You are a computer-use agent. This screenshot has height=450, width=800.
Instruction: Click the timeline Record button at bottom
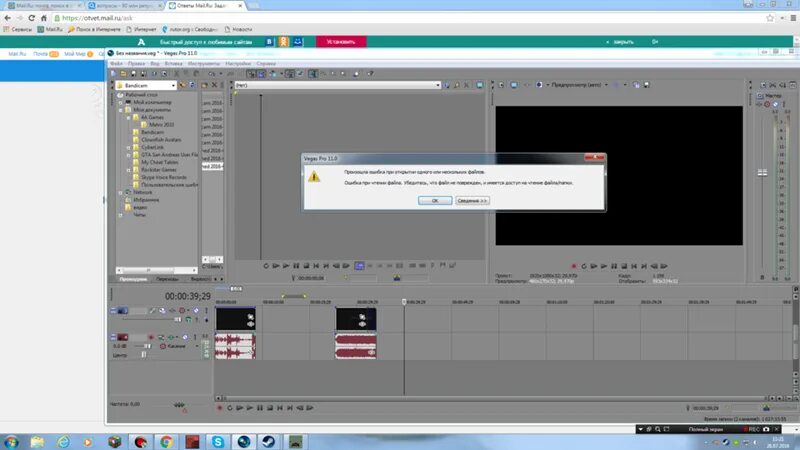pos(220,408)
